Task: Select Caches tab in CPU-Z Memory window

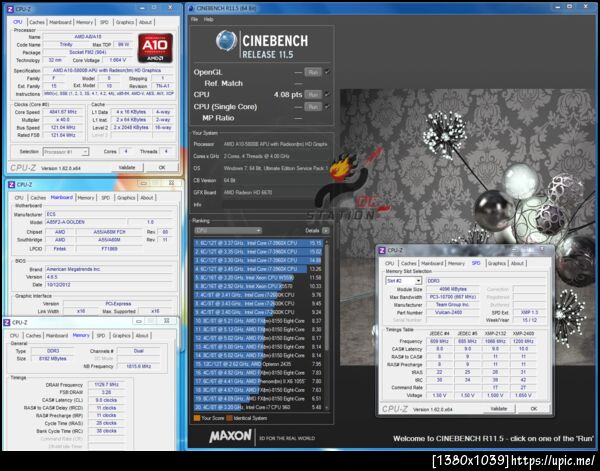Action: coord(33,336)
